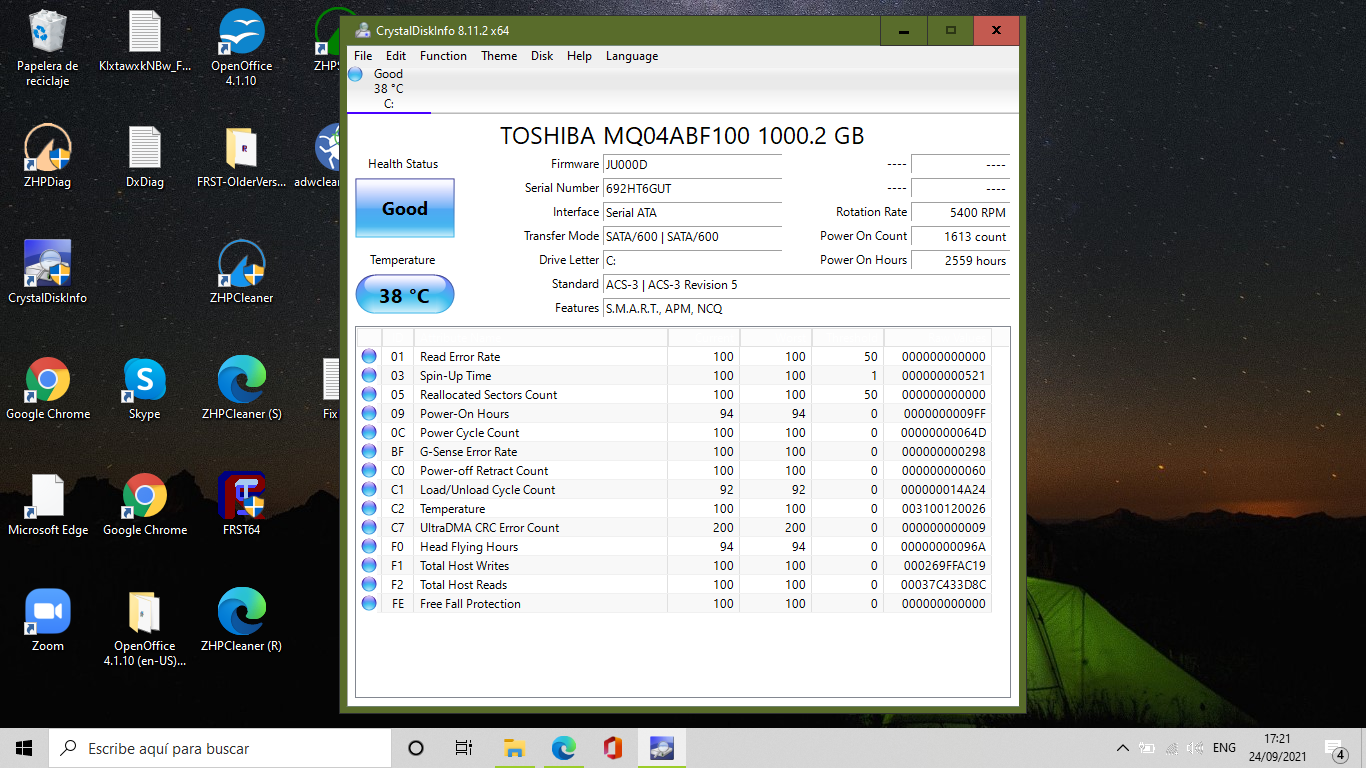This screenshot has width=1366, height=768.
Task: Click the status orb for Load/Unload Cycle Count
Action: click(369, 489)
